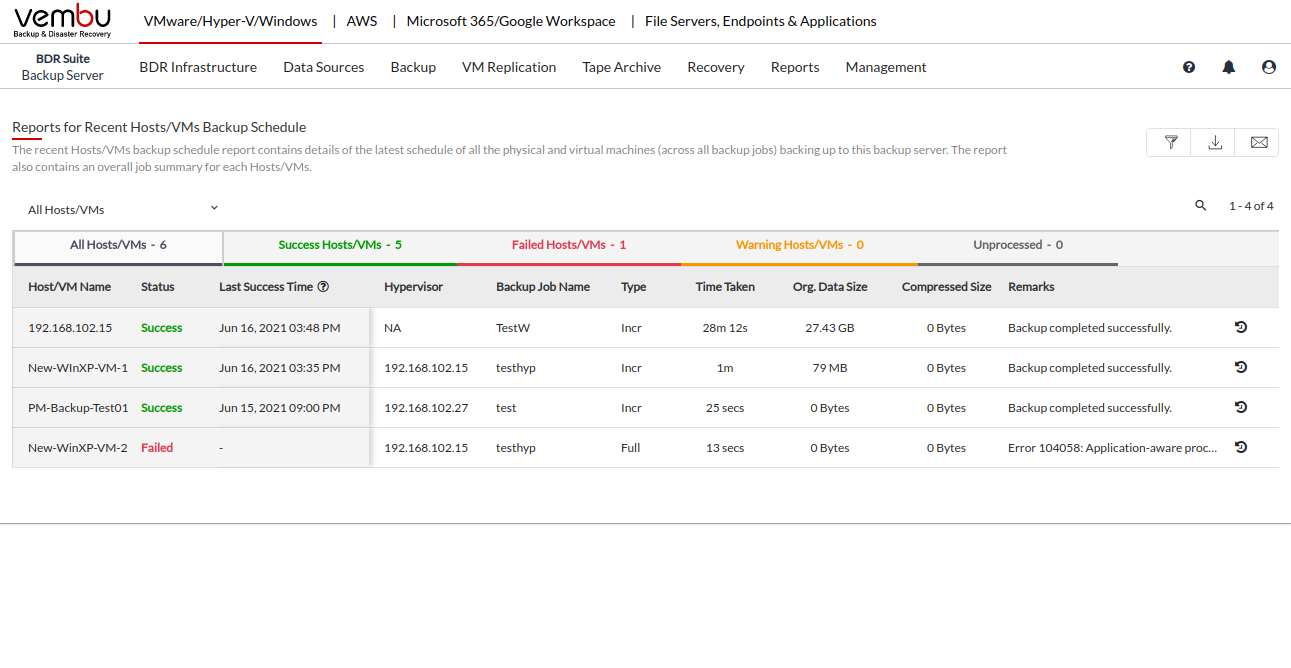This screenshot has width=1291, height=668.
Task: Open the user account profile icon
Action: (1269, 67)
